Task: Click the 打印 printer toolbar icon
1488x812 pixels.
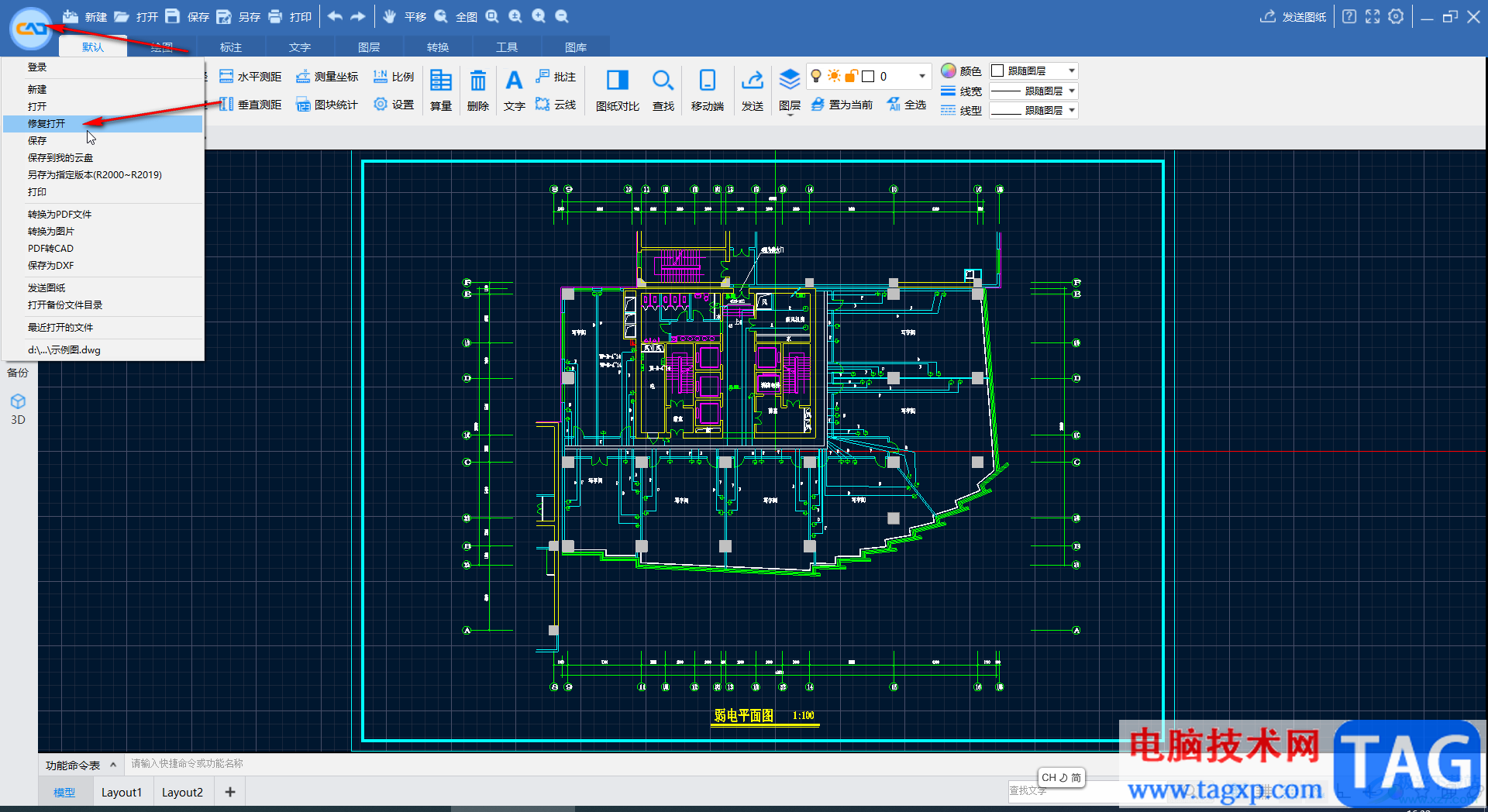Action: [275, 16]
